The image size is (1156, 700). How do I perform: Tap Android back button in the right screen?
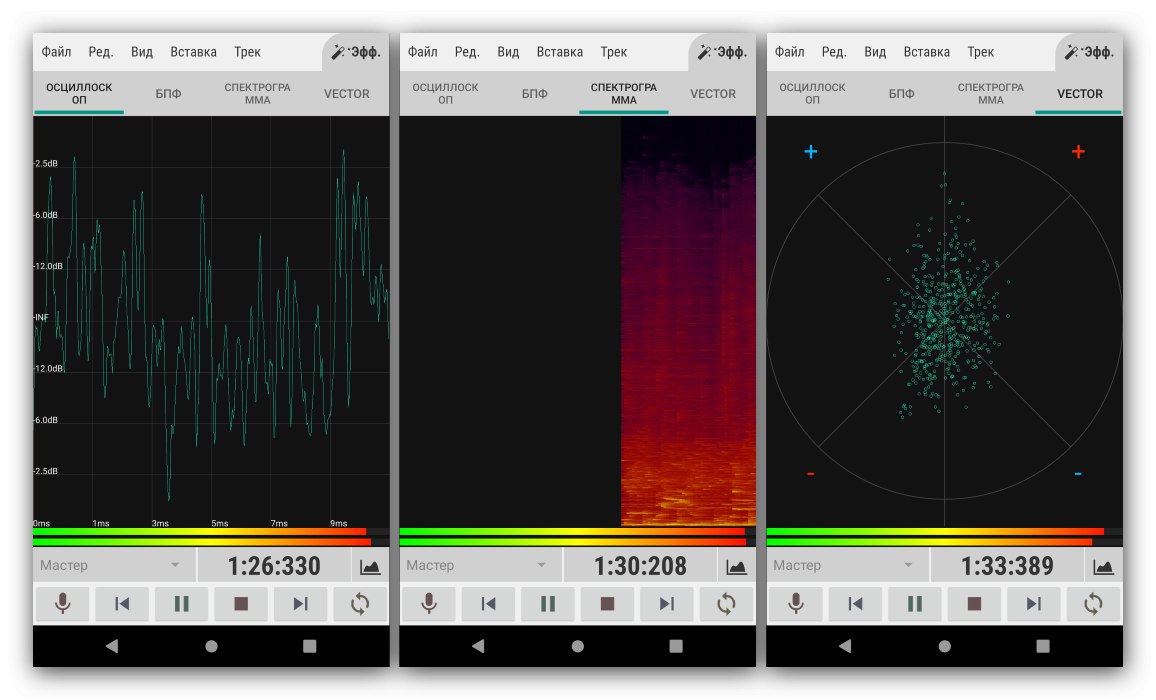844,646
